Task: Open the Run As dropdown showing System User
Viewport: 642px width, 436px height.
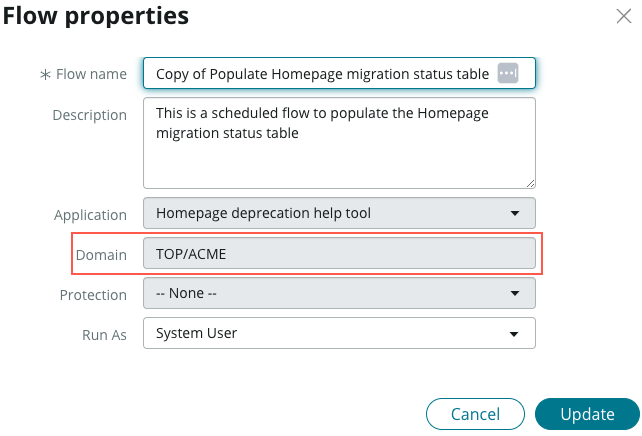Action: pos(339,333)
